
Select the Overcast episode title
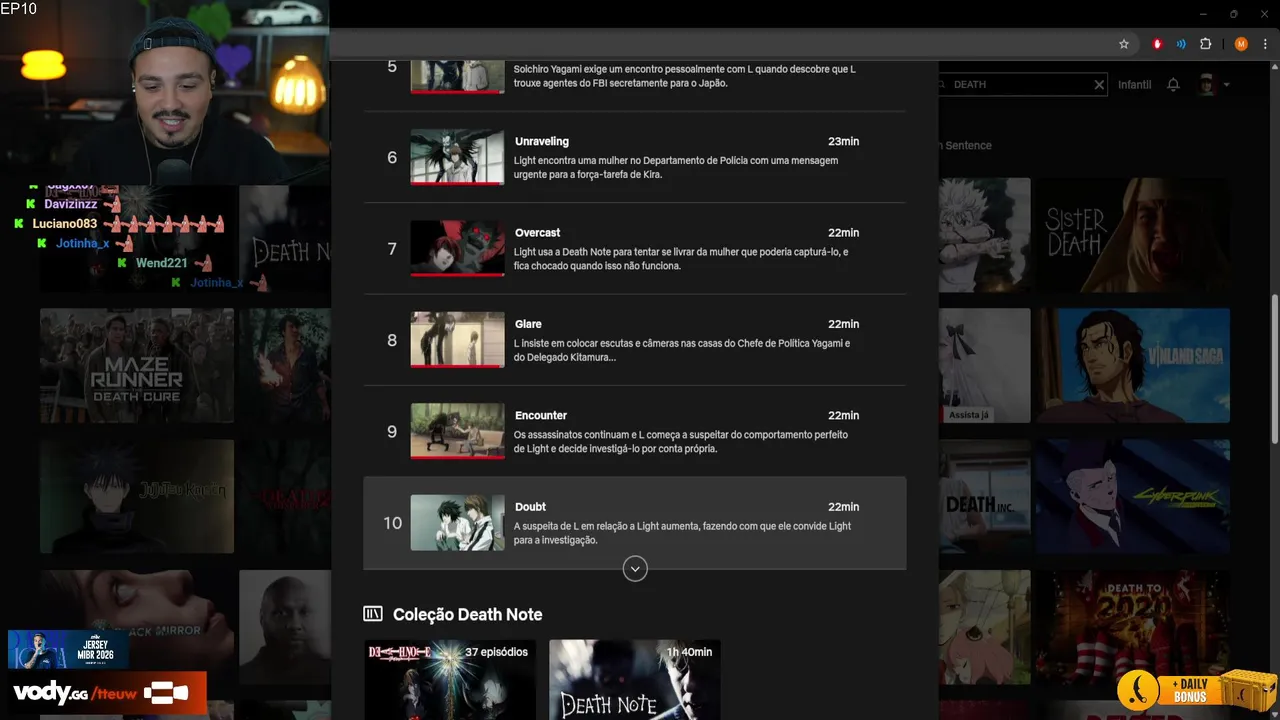(538, 233)
